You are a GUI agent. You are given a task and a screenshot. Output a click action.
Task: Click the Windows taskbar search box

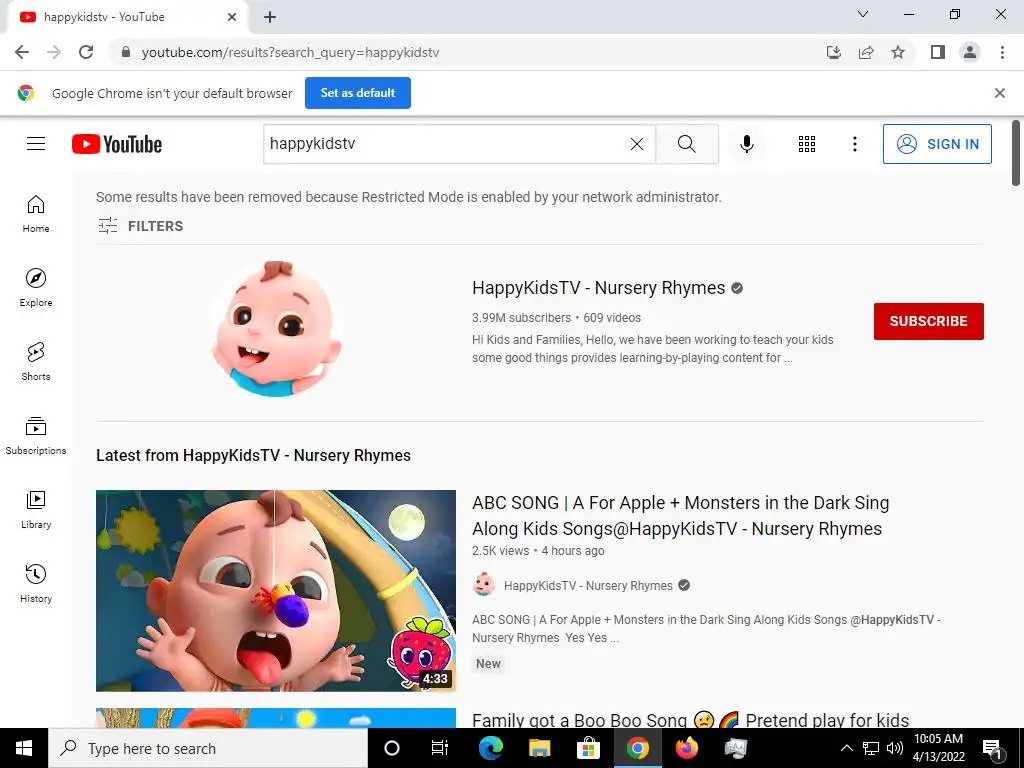[x=208, y=748]
